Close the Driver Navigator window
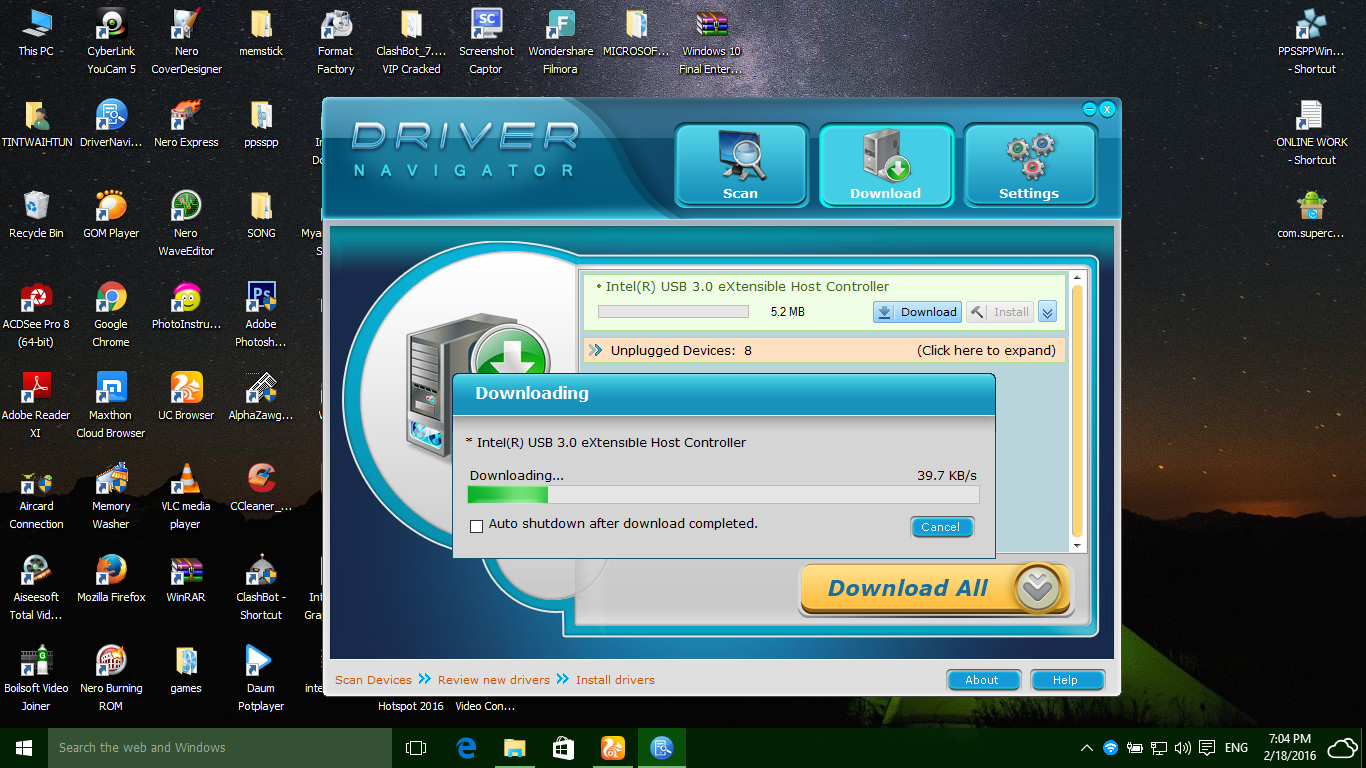The height and width of the screenshot is (768, 1366). pyautogui.click(x=1107, y=109)
